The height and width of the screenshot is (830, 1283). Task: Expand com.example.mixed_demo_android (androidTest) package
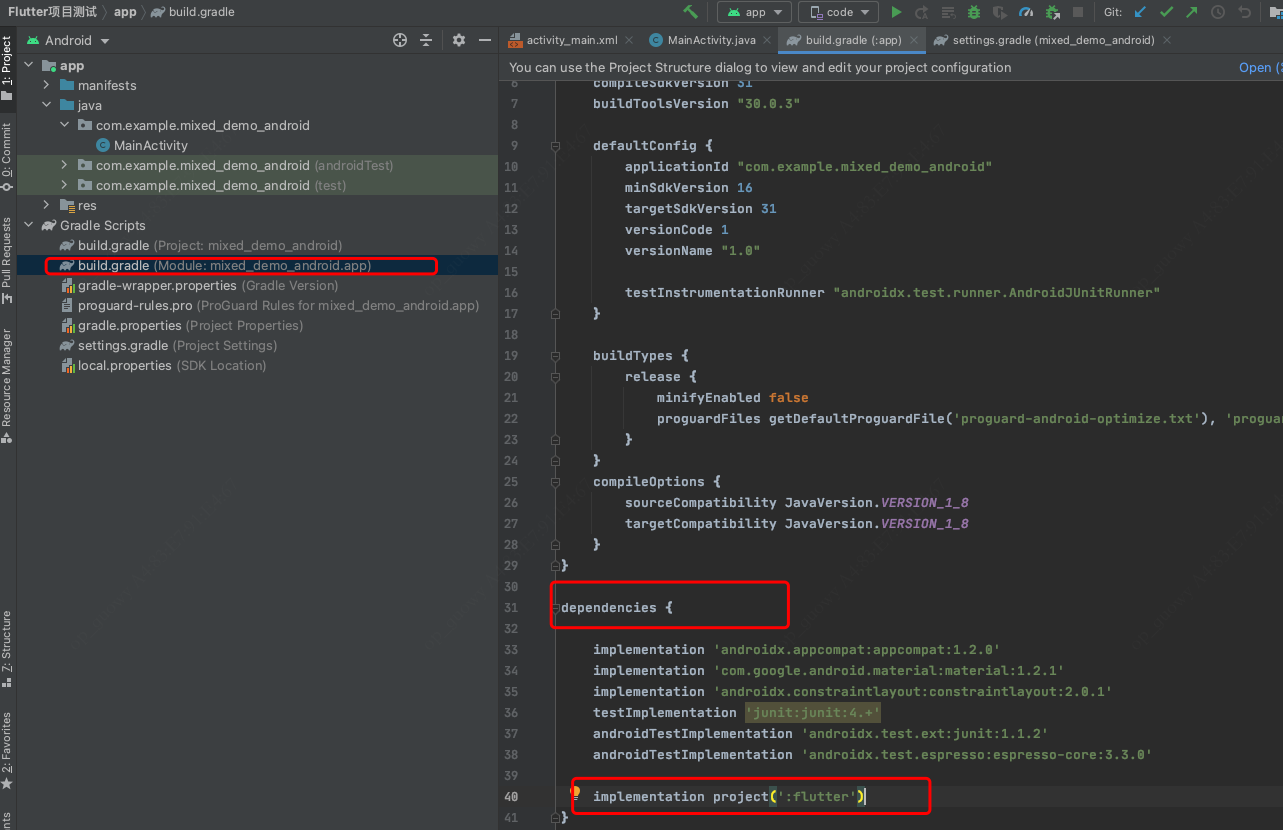(x=64, y=165)
